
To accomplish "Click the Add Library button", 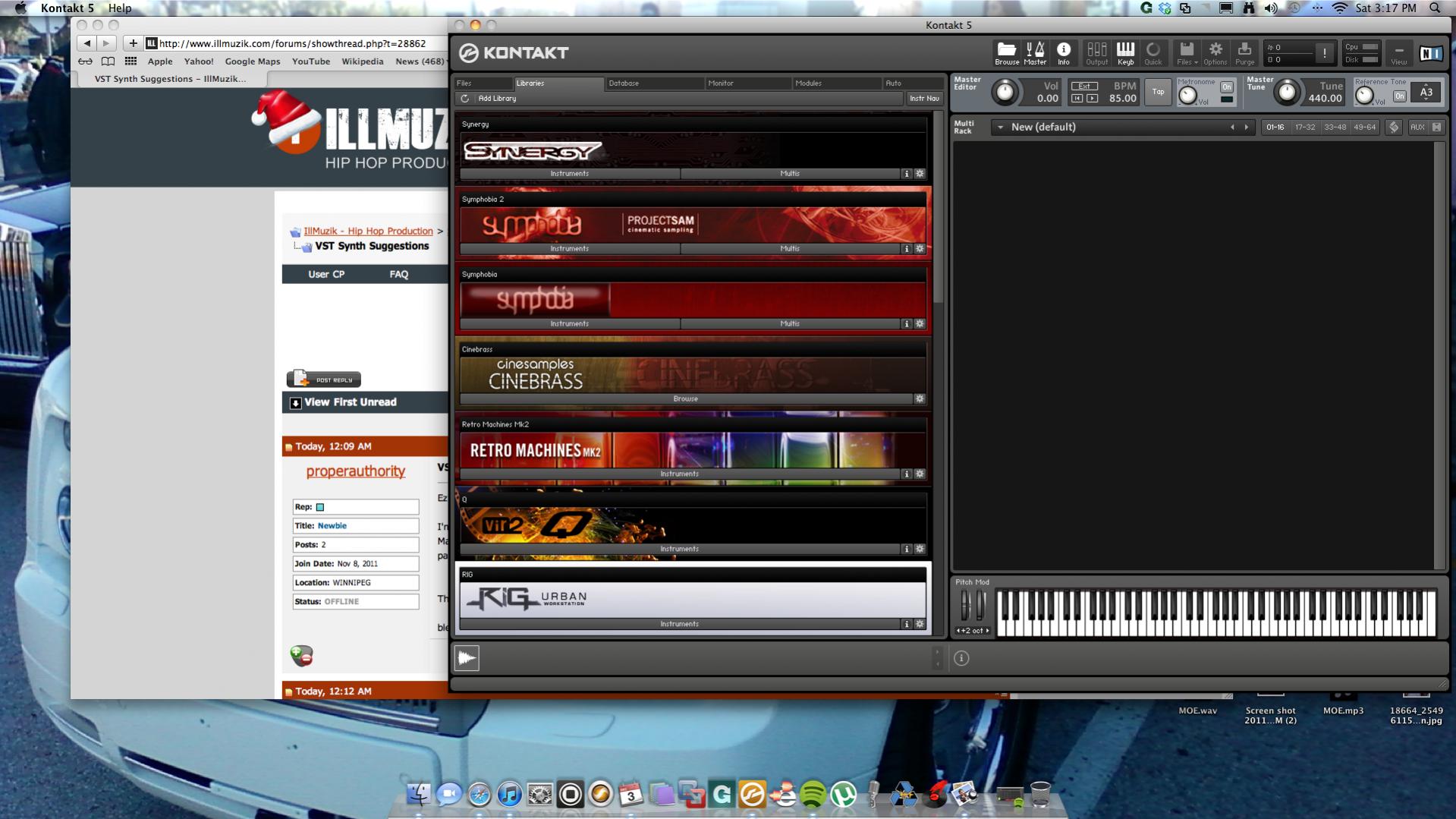I will click(x=497, y=99).
